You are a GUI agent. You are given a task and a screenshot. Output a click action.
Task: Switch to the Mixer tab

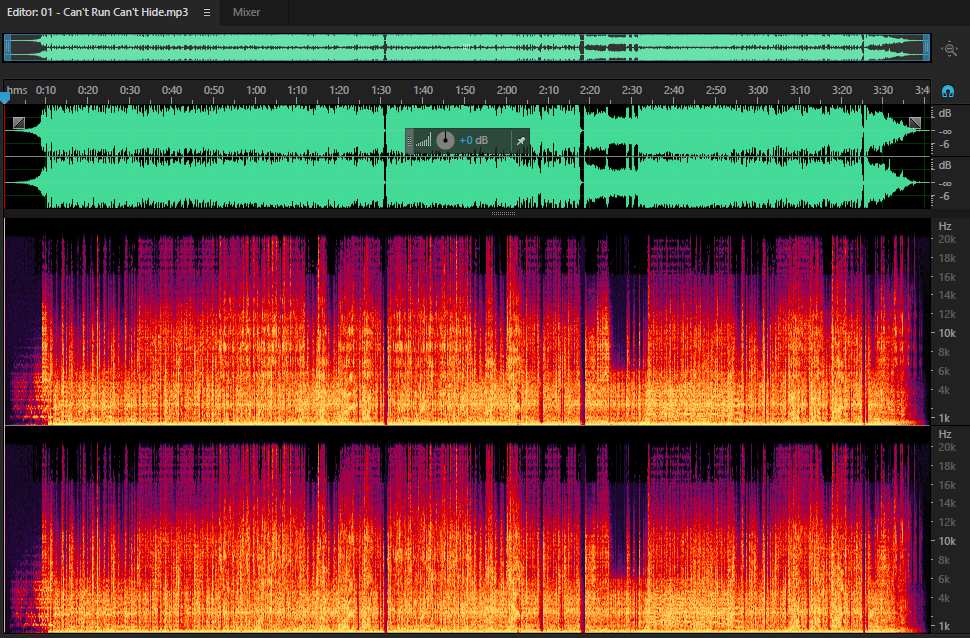(246, 12)
